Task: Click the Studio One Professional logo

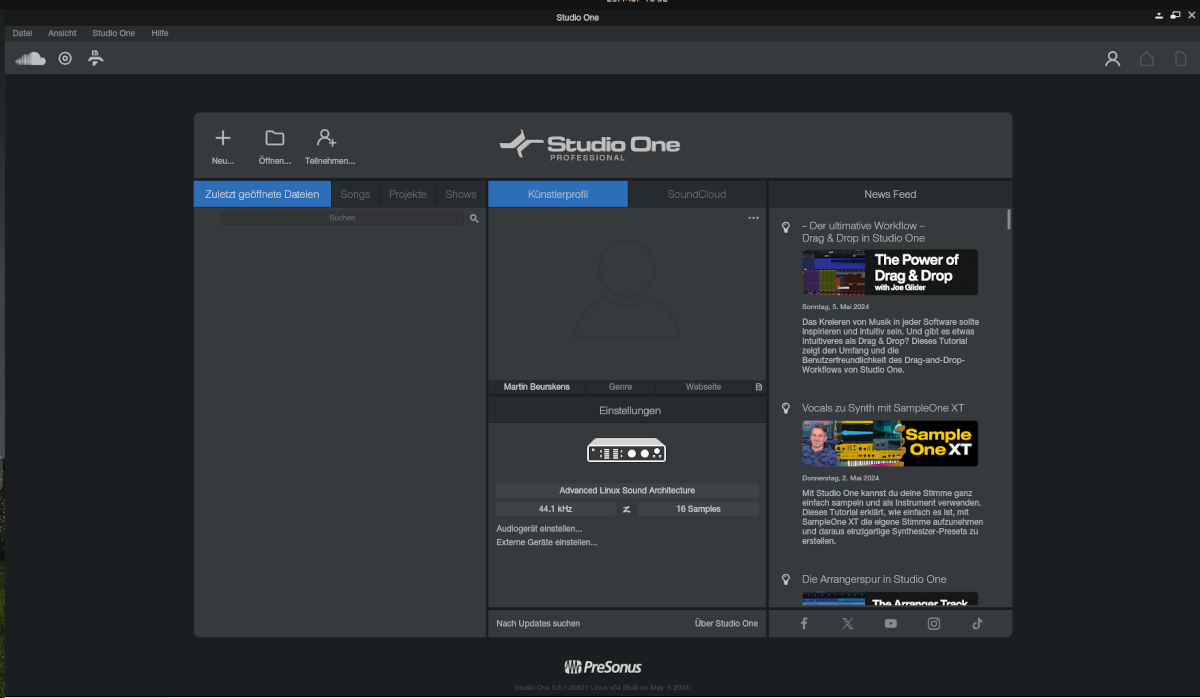Action: [590, 145]
